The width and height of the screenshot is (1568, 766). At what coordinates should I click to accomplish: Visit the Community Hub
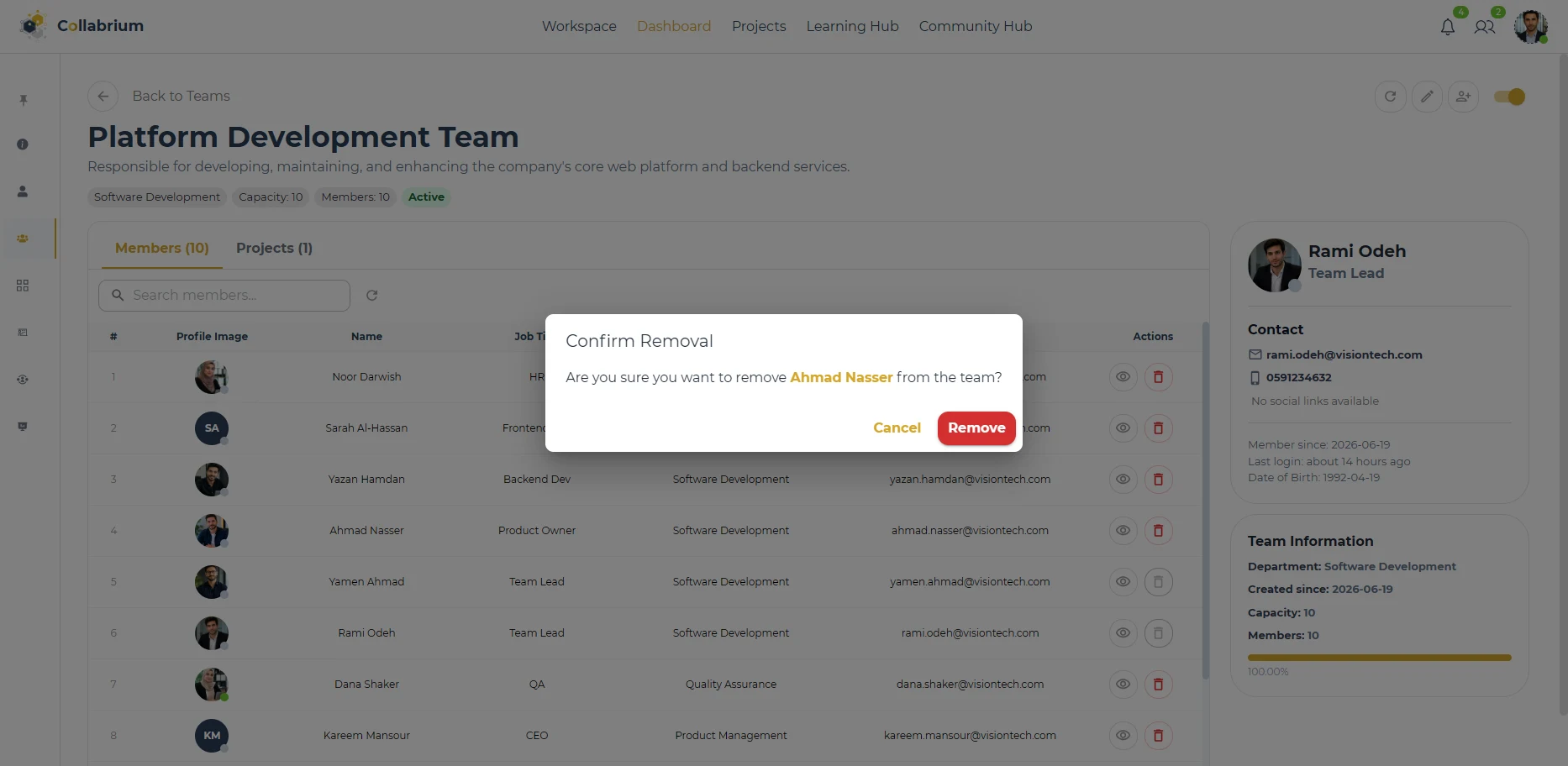[976, 26]
